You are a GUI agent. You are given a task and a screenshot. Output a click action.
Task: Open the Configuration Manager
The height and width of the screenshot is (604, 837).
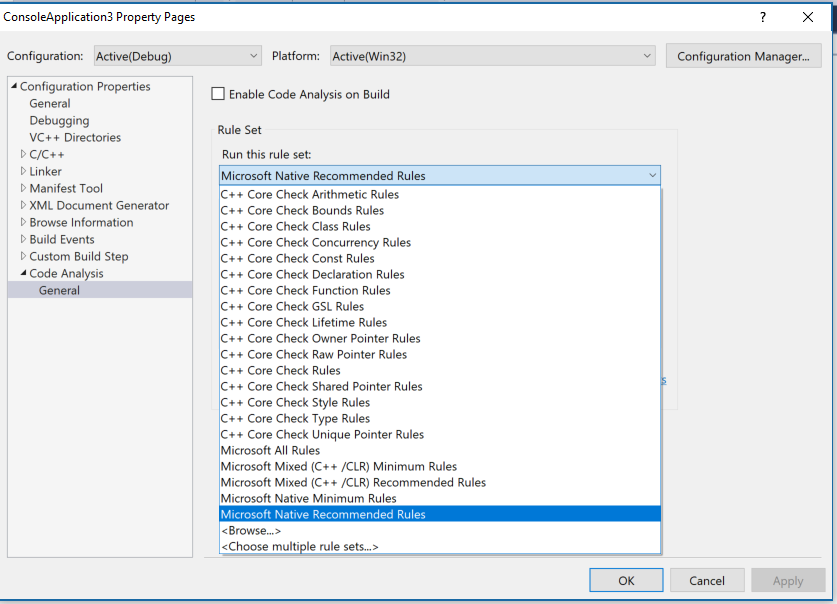[x=743, y=56]
